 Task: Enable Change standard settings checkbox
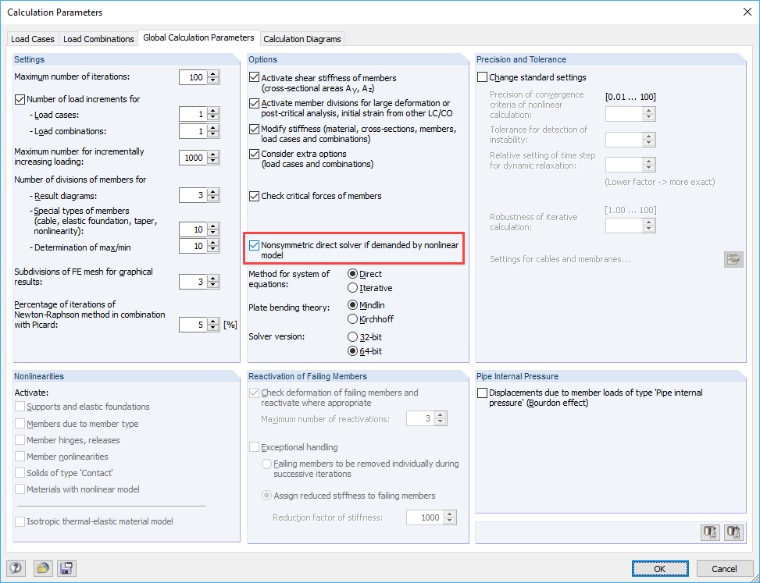tap(482, 77)
